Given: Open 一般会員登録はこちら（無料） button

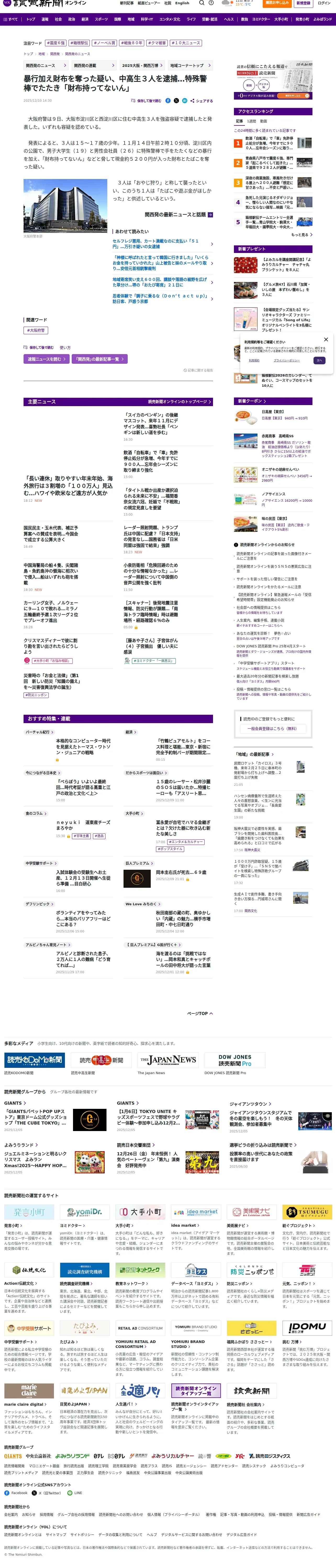Looking at the screenshot, I should [273, 728].
